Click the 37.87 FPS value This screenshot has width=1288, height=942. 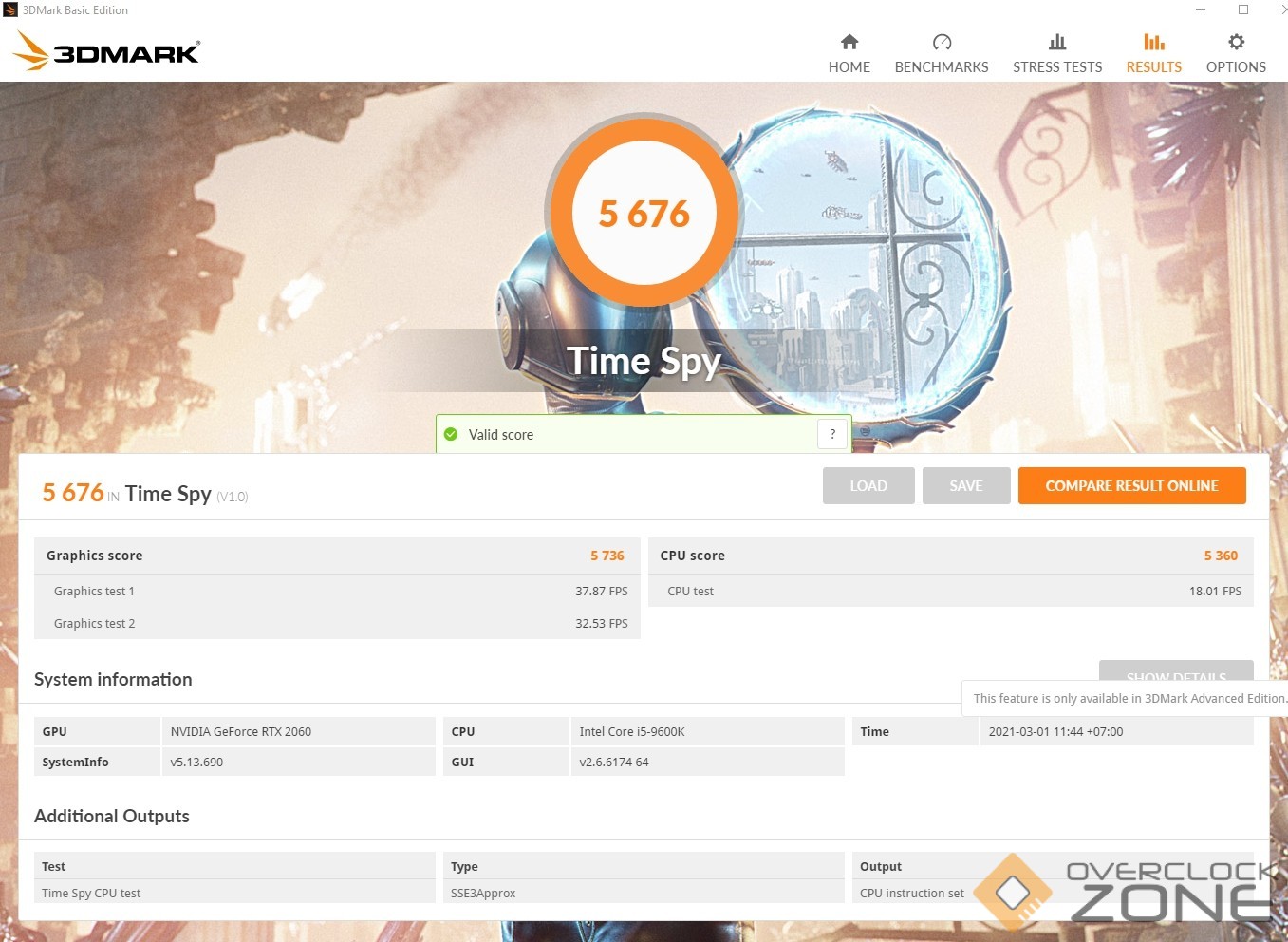pyautogui.click(x=602, y=591)
